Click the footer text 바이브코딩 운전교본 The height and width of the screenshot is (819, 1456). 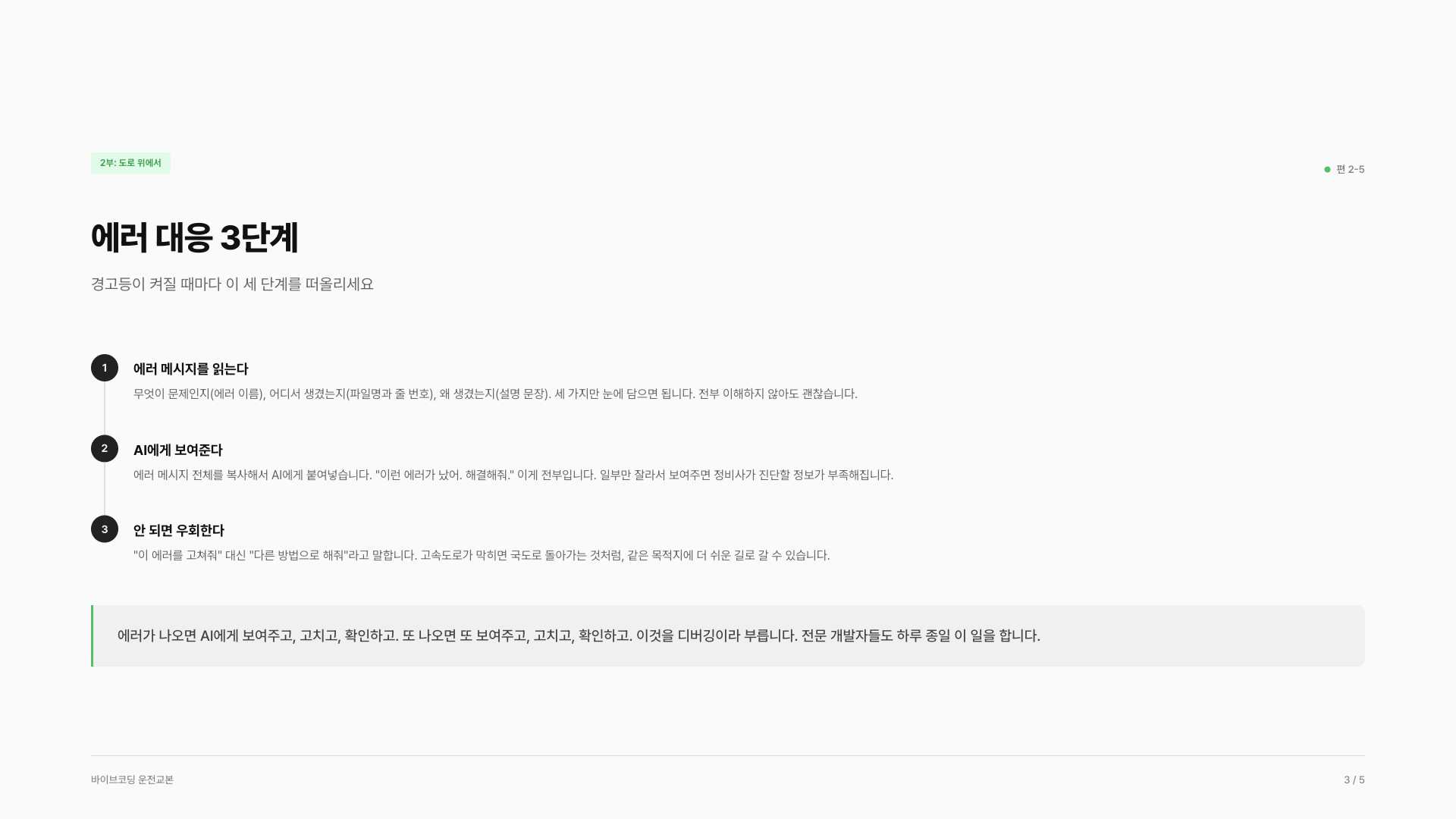132,780
